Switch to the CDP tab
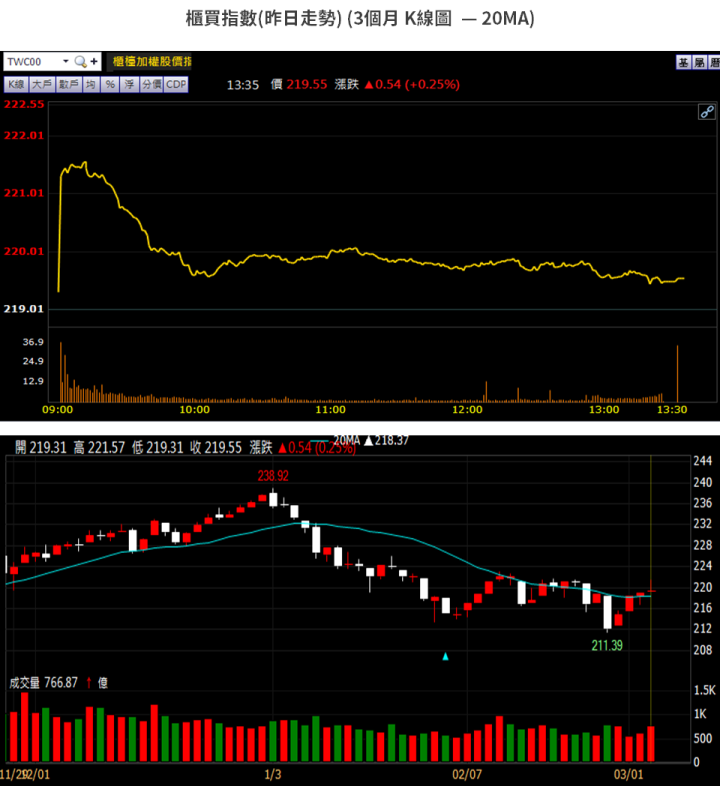This screenshot has height=786, width=720. (176, 84)
